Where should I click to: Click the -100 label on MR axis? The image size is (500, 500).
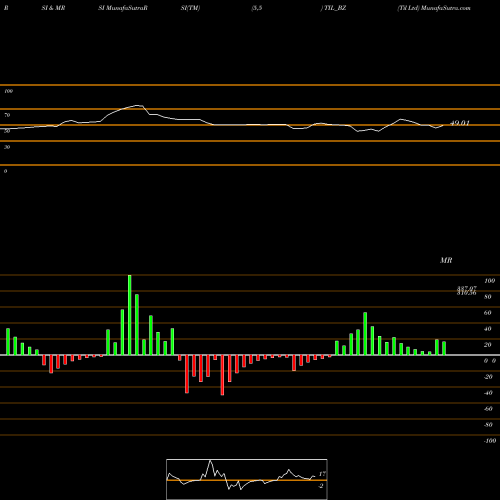[x=490, y=441]
